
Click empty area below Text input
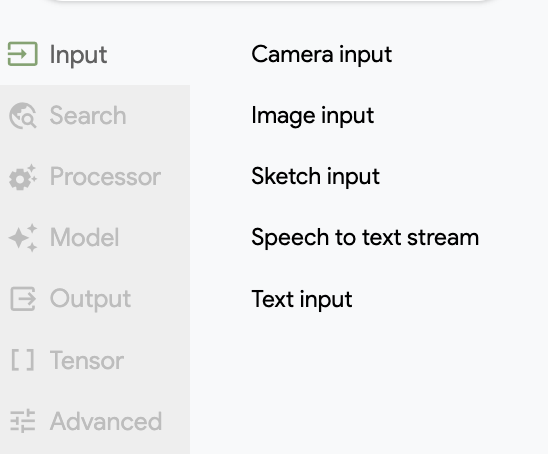tap(369, 384)
